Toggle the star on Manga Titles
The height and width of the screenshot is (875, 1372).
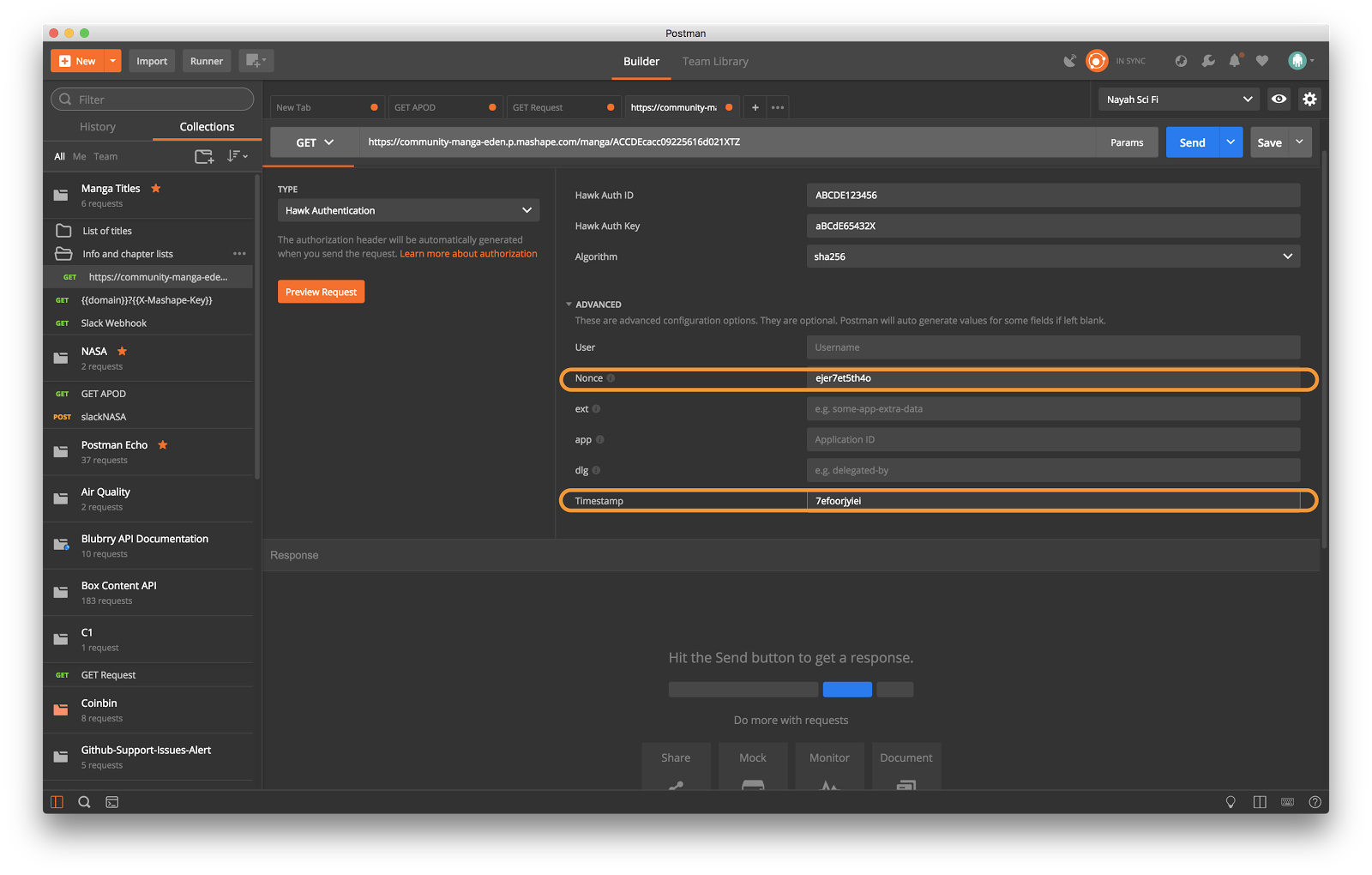tap(156, 189)
